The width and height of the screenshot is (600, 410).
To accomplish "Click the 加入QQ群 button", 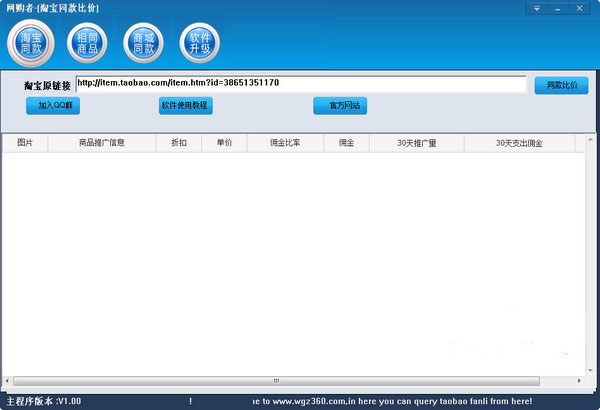I will (x=53, y=106).
